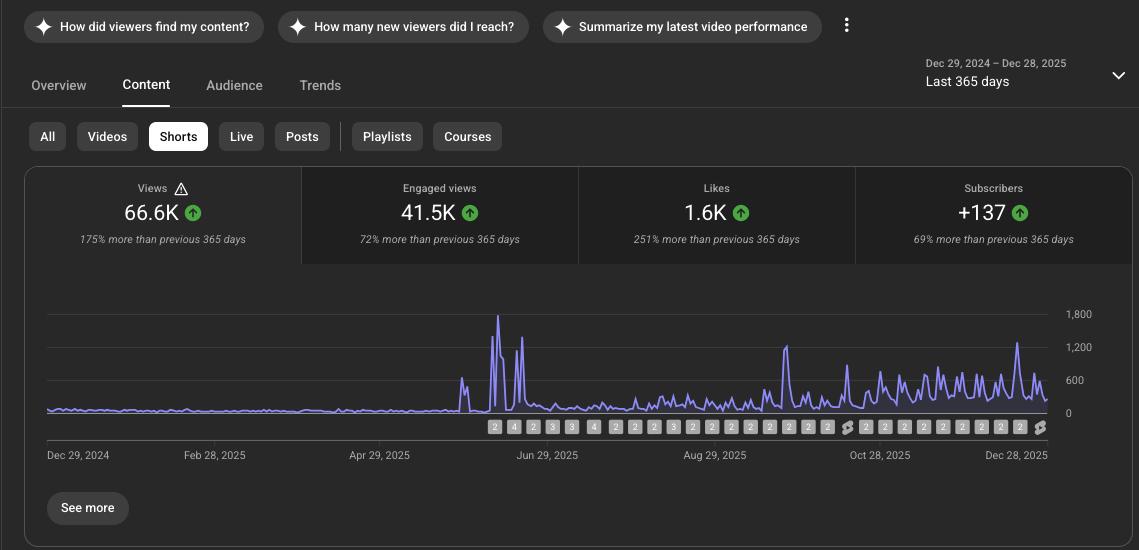Click sparkle icon beside 'Summarize my latest video'
Screen dimensions: 1139x550
(562, 27)
